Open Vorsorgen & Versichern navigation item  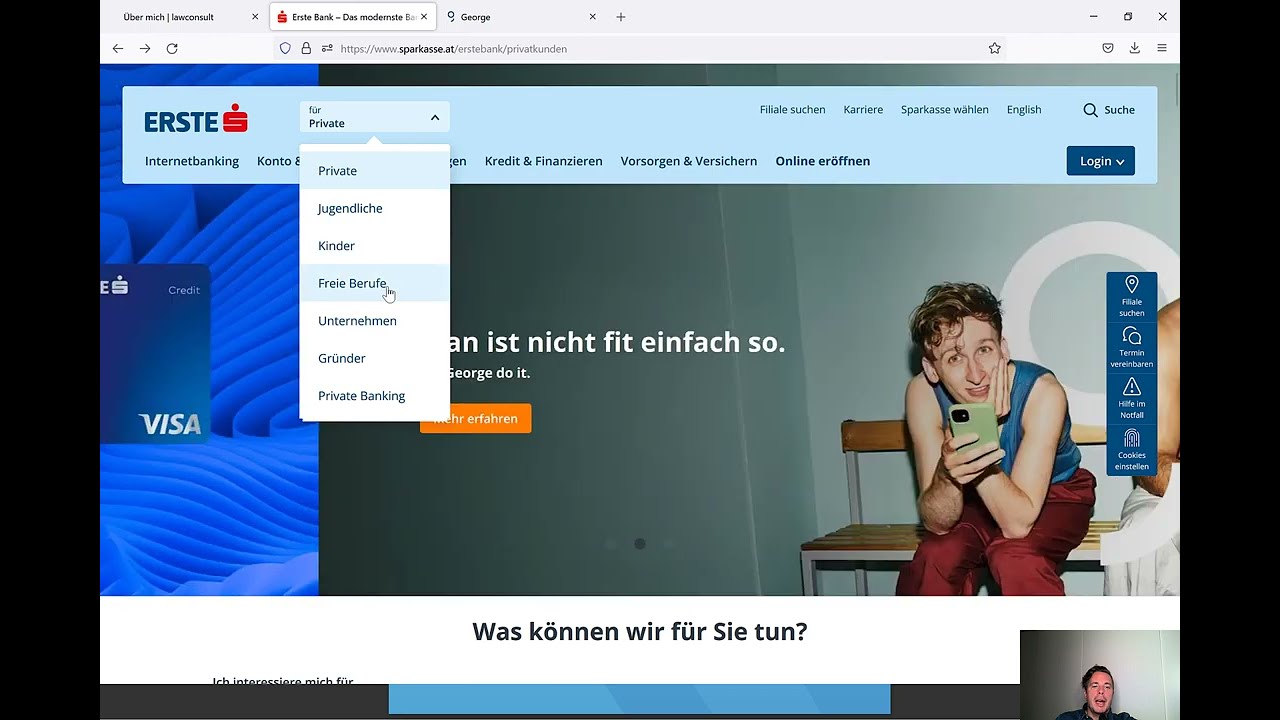[x=689, y=161]
